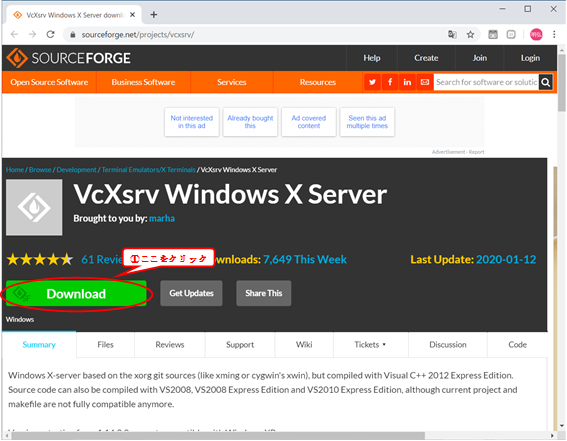Click the SourceForge logo
The width and height of the screenshot is (567, 441).
(69, 58)
